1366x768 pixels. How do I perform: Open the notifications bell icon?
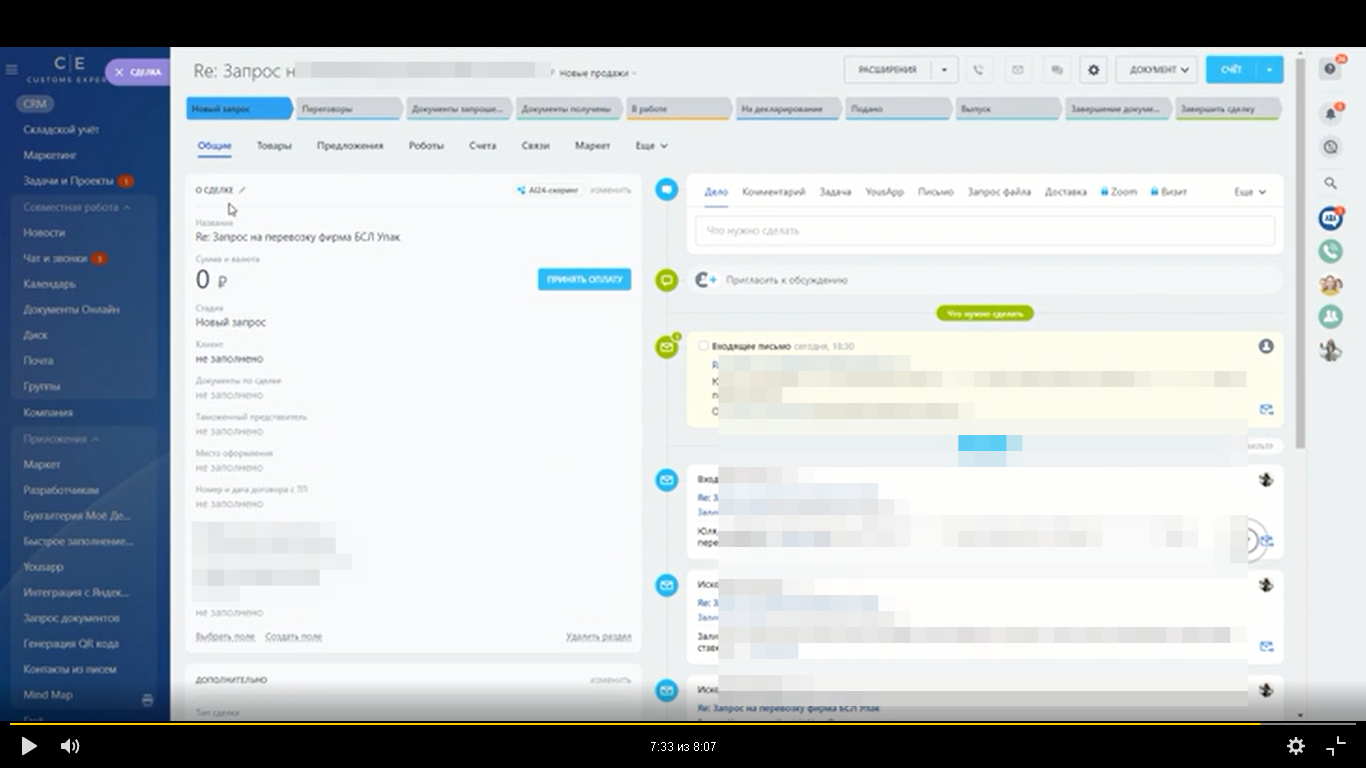(1330, 114)
